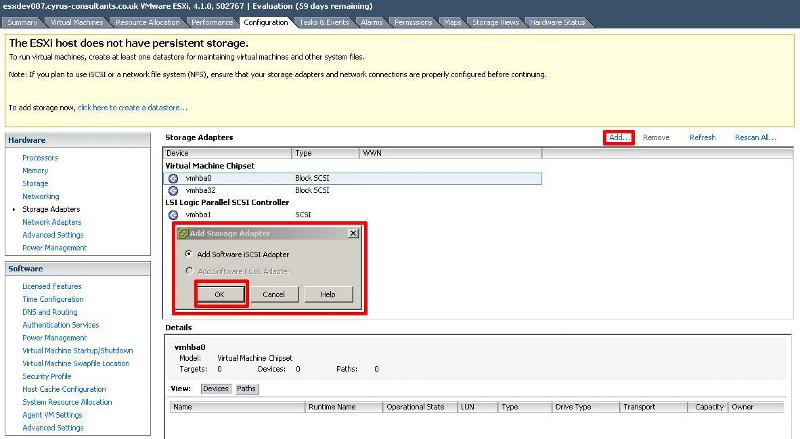
Task: Open Virtual Machine Swapfile Location
Action: click(76, 363)
